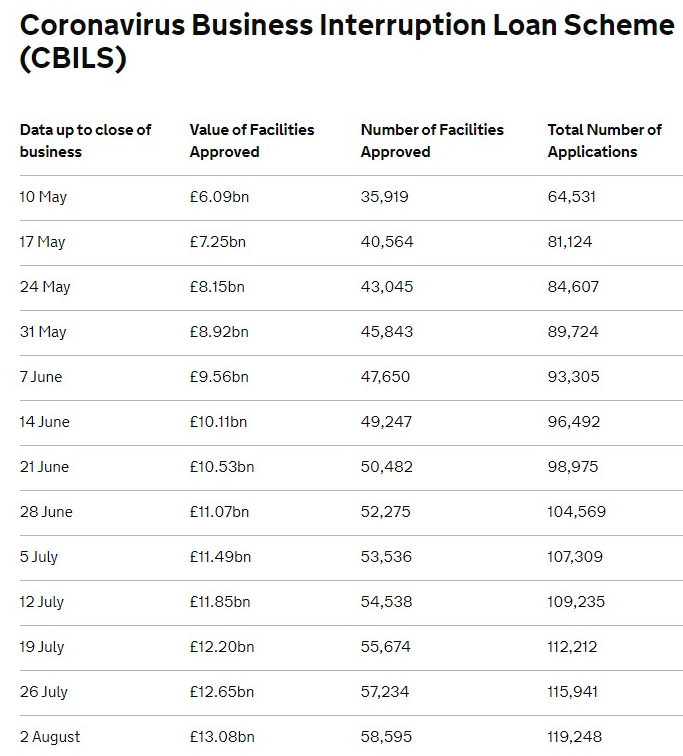The height and width of the screenshot is (756, 683).
Task: Click the 'Value of Facilities Approved' column header
Action: (x=252, y=141)
